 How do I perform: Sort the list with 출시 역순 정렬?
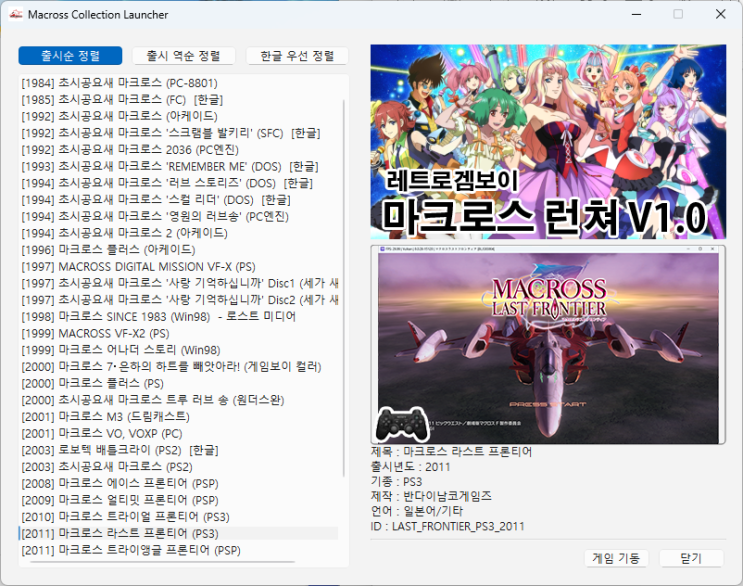pos(183,56)
